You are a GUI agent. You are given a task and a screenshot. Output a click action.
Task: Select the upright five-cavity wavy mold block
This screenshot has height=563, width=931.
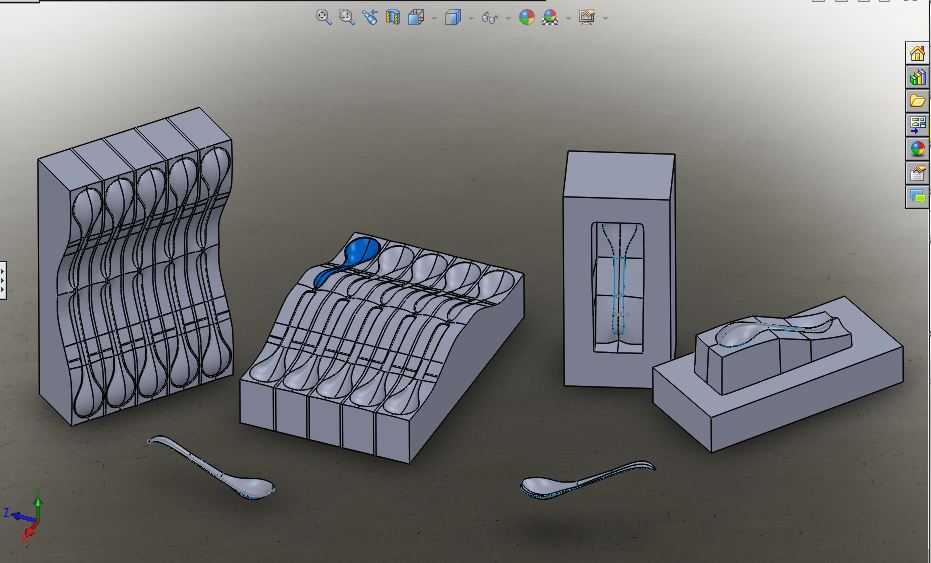(135, 267)
